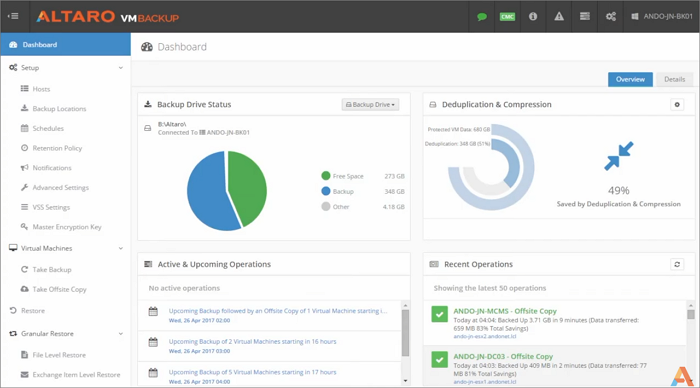700x388 pixels.
Task: Click the blue slice of the pie chart
Action: 208,192
